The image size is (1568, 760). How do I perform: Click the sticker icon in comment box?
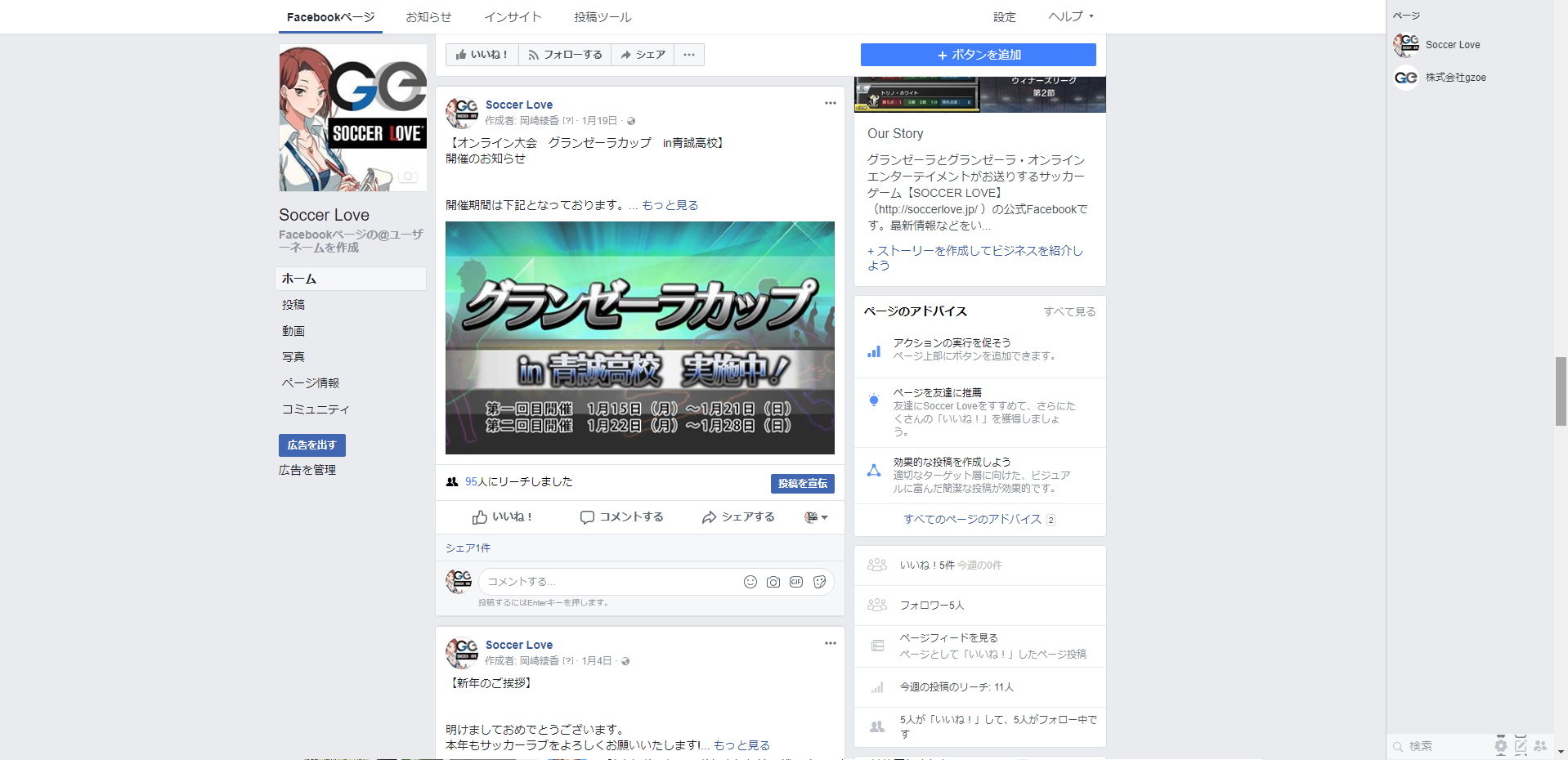pos(819,582)
